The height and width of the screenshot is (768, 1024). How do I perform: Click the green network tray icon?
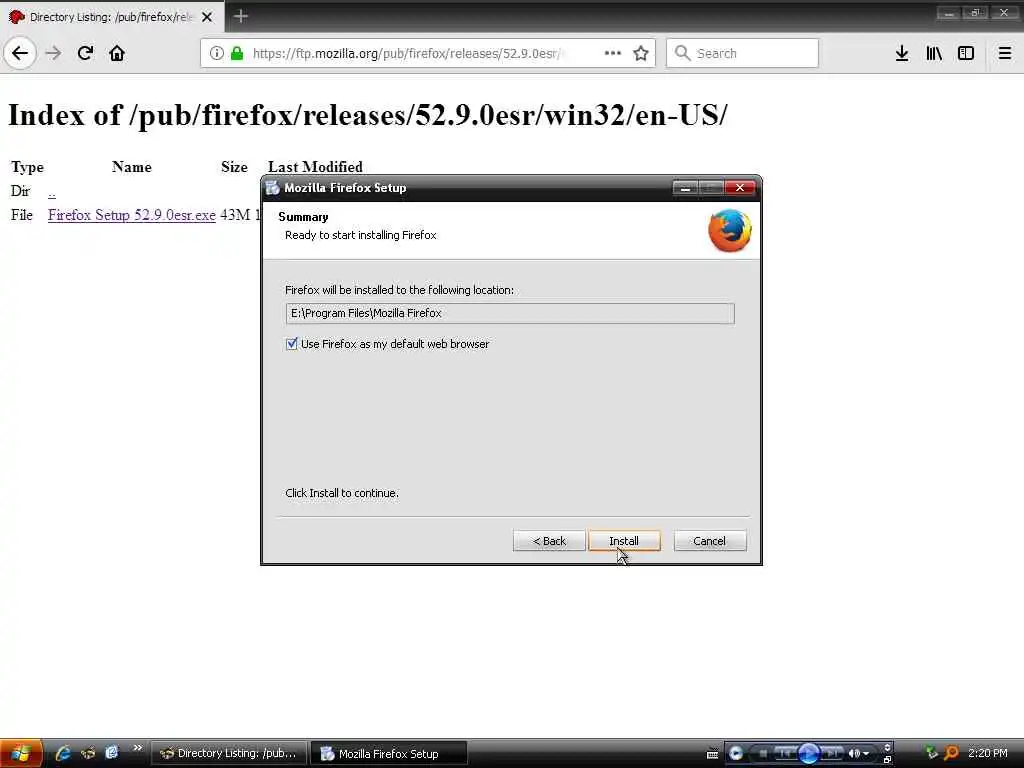point(932,753)
